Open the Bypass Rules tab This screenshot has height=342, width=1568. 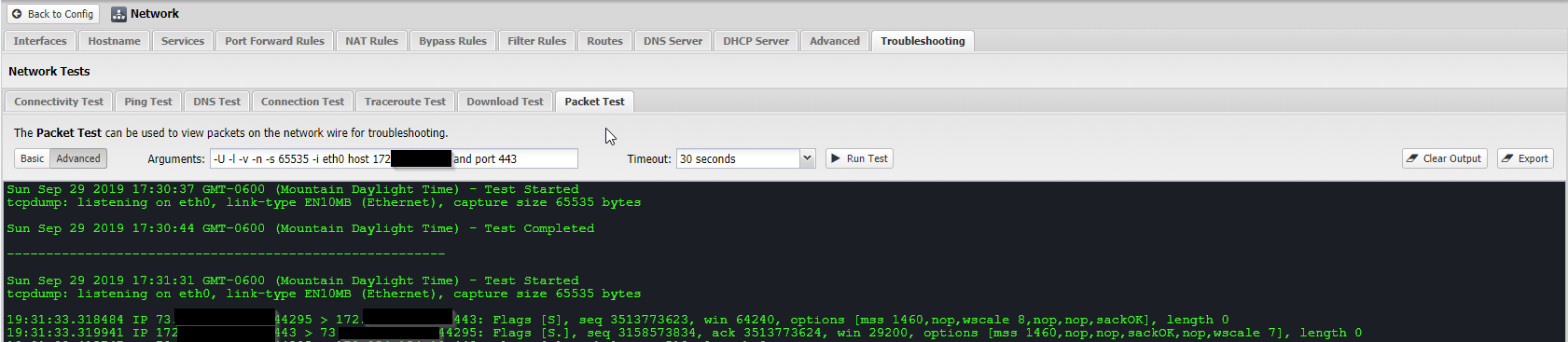pos(452,41)
